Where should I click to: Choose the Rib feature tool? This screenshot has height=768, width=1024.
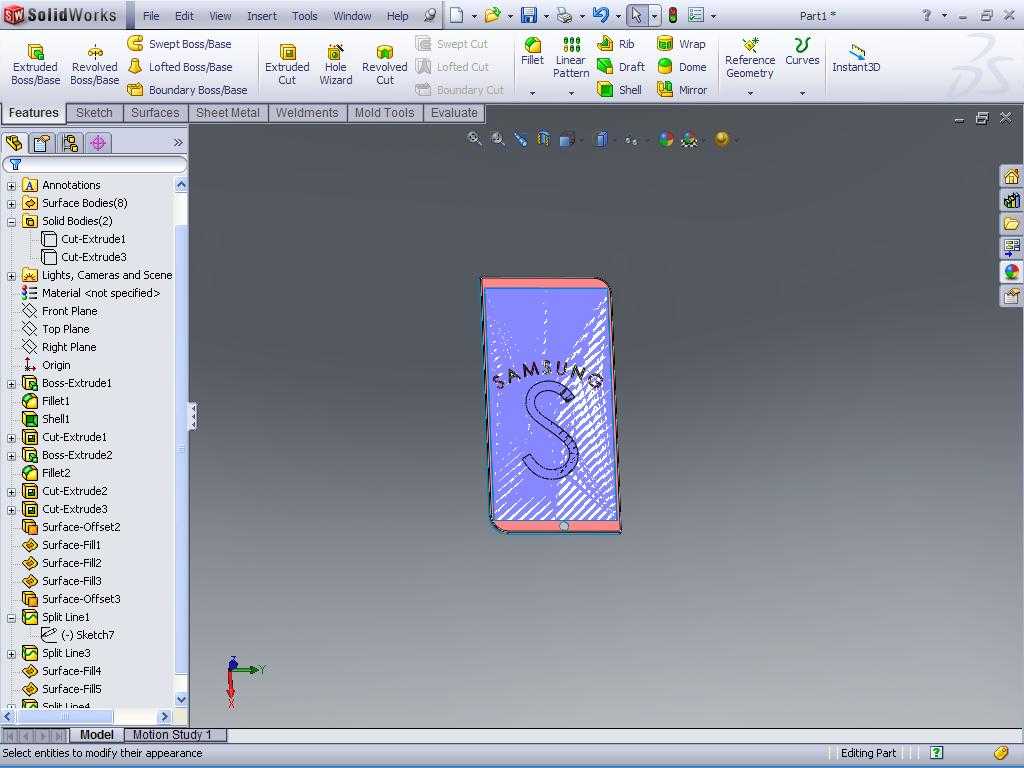tap(615, 44)
